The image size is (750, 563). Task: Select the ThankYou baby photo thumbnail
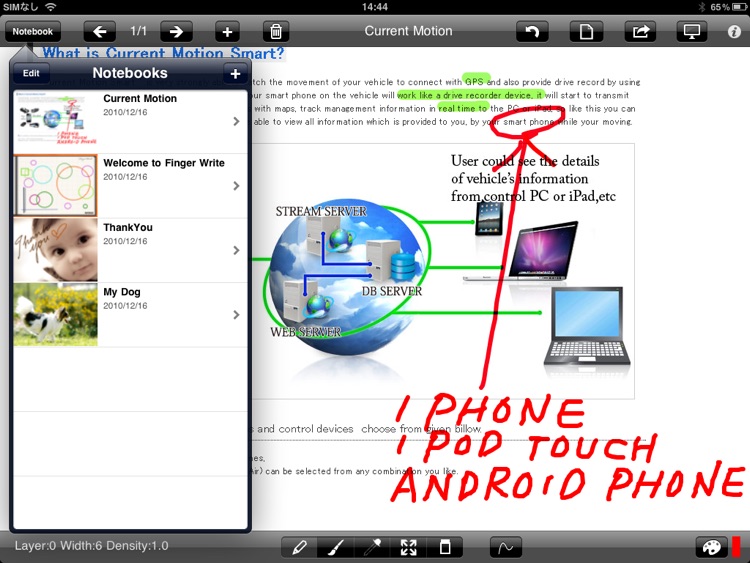[55, 250]
